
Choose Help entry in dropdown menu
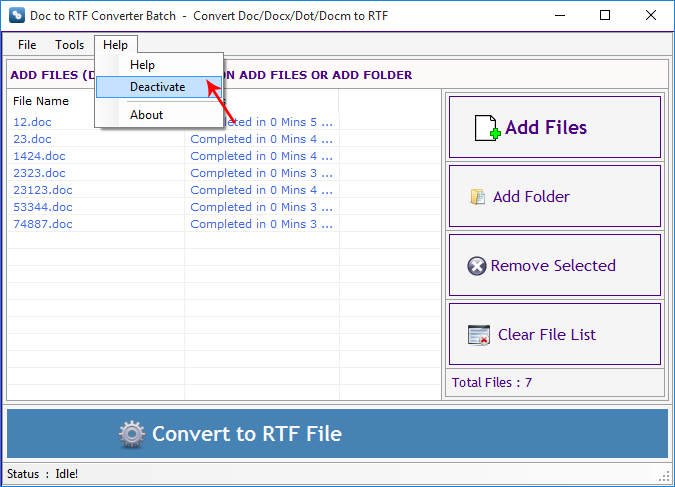tap(158, 65)
